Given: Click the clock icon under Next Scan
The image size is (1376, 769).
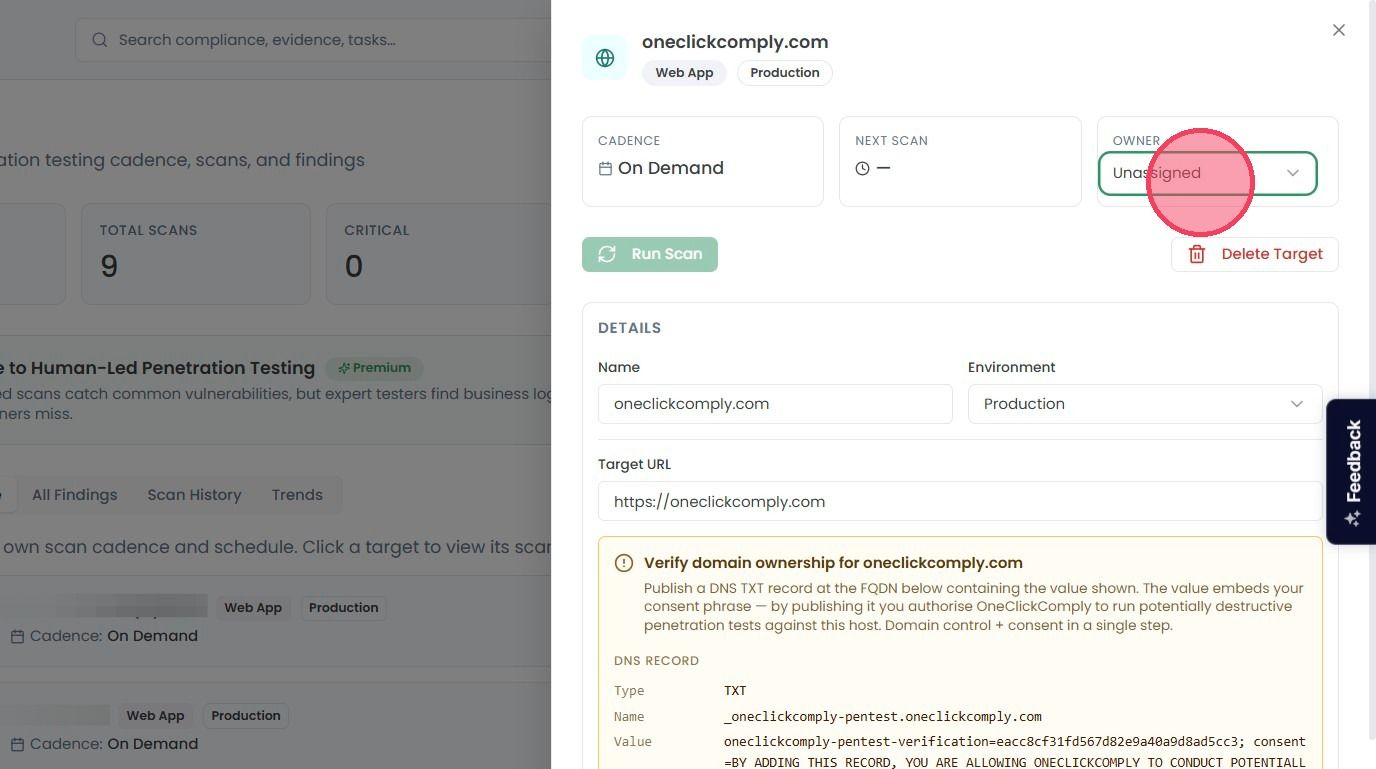Looking at the screenshot, I should (x=862, y=169).
